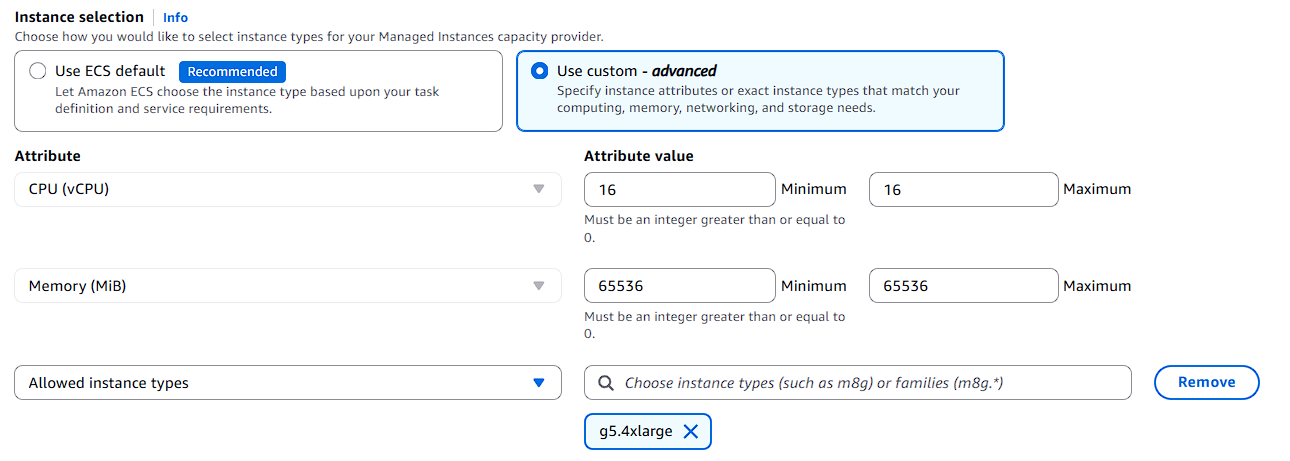The width and height of the screenshot is (1290, 461).
Task: Focus the Memory minimum value field
Action: click(x=679, y=286)
